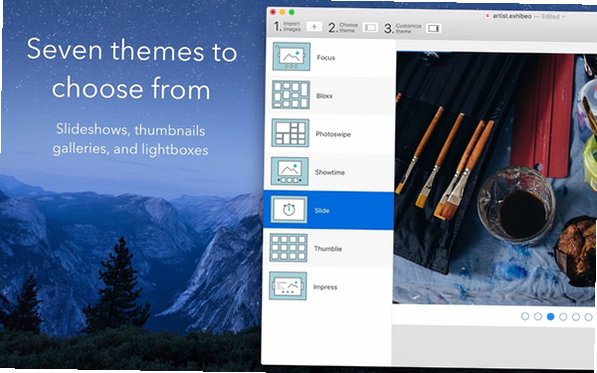
Task: Click the 2. Choose theme step label
Action: pos(343,27)
